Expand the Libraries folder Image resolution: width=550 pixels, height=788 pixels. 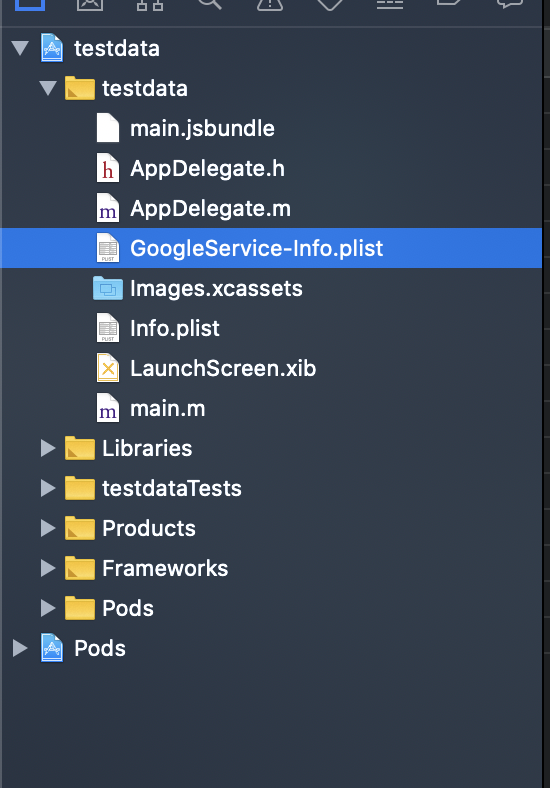click(48, 448)
